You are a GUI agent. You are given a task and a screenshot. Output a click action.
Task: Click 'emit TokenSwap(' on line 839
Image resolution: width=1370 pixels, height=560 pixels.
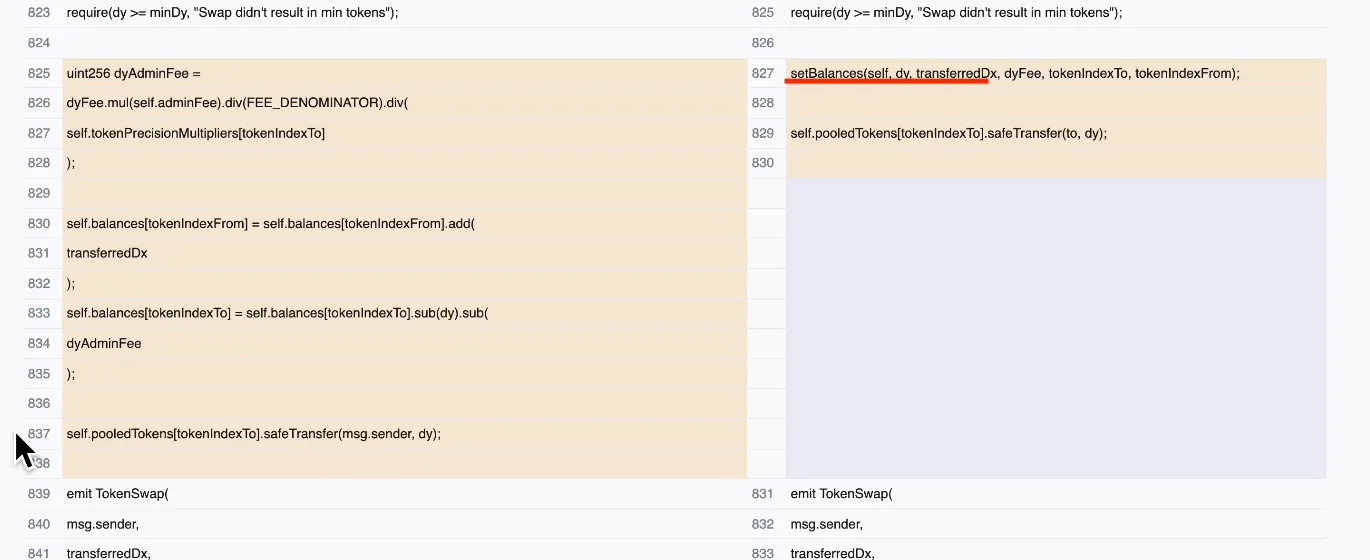(x=118, y=493)
